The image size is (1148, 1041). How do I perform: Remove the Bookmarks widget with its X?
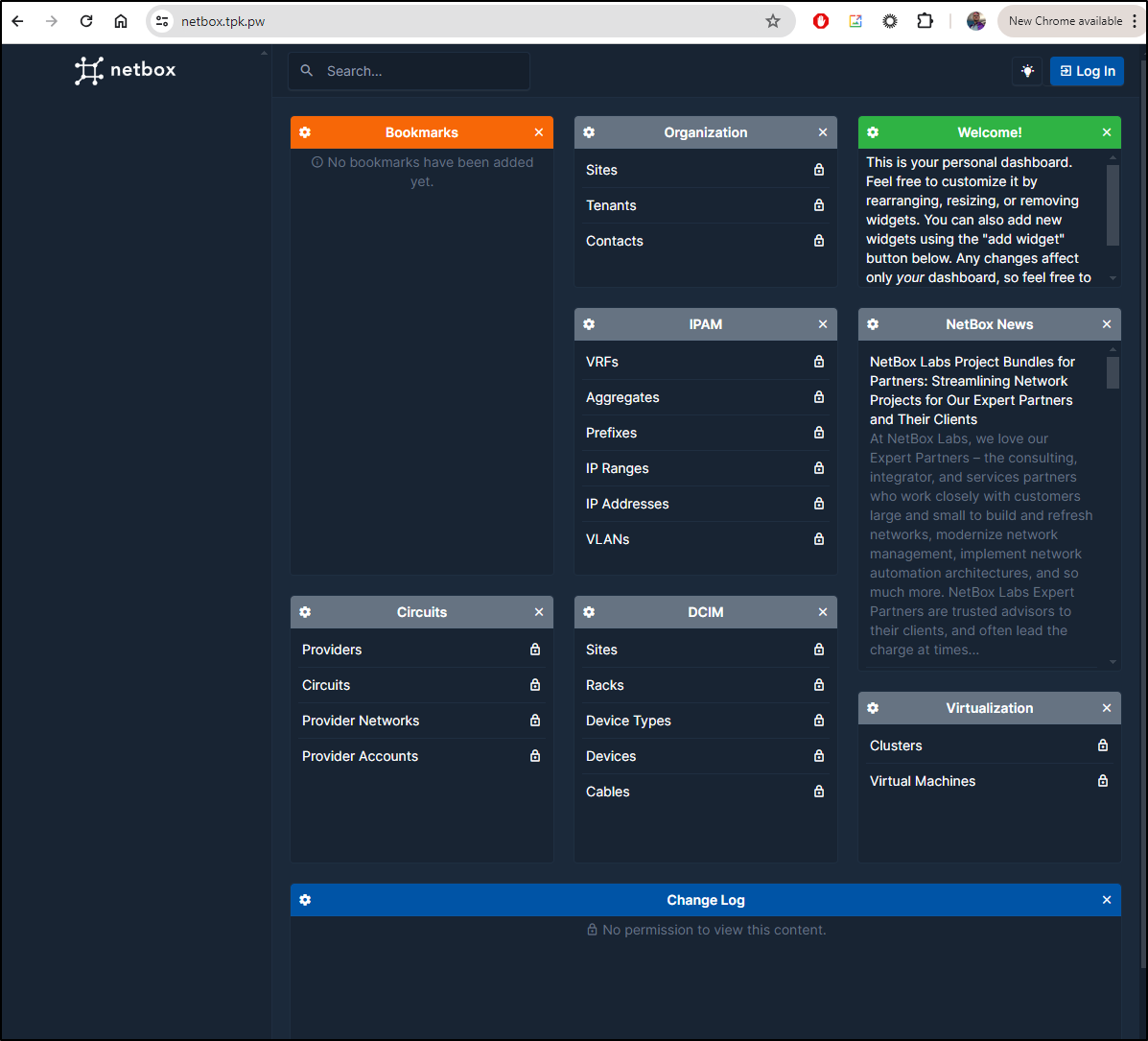tap(539, 132)
